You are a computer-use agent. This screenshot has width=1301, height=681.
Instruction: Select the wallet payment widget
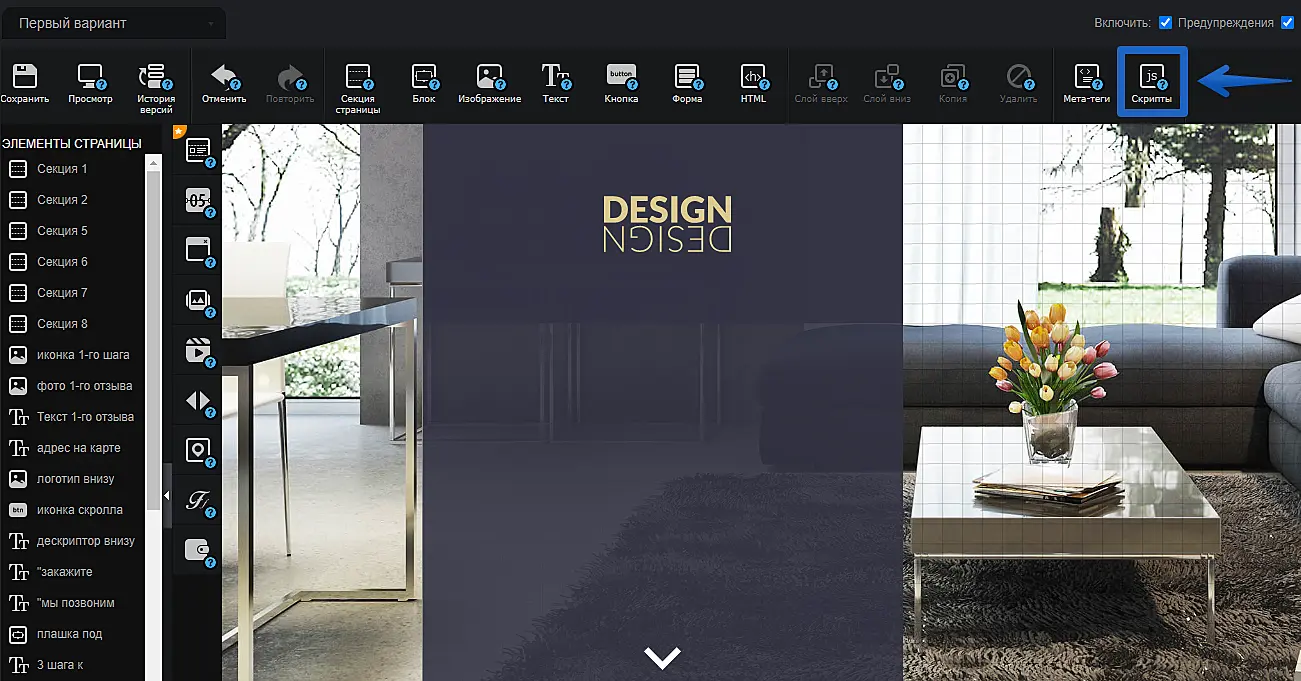pos(198,551)
